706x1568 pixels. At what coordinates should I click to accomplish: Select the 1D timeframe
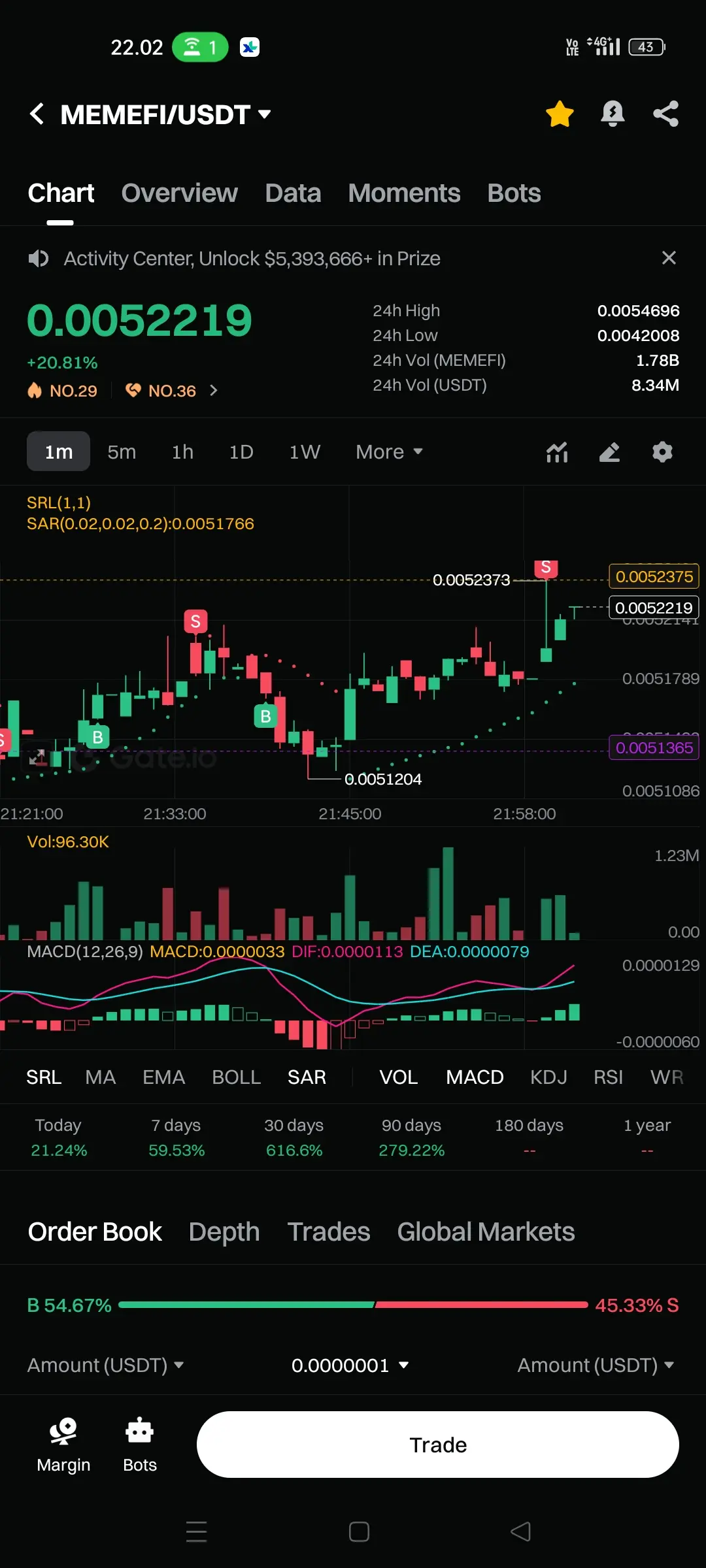241,451
